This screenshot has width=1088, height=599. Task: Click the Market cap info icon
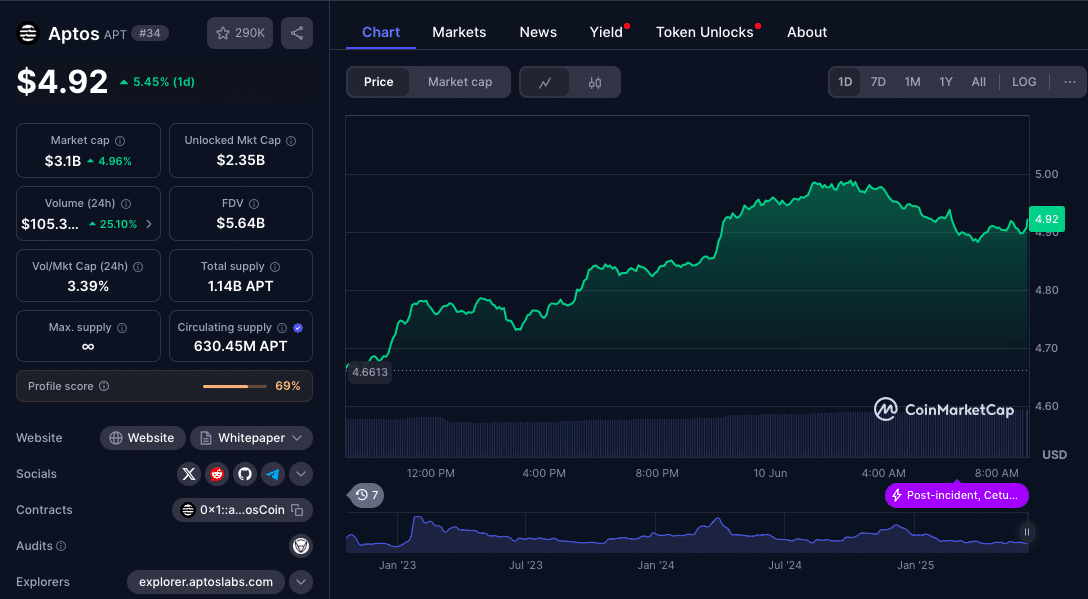pyautogui.click(x=120, y=141)
